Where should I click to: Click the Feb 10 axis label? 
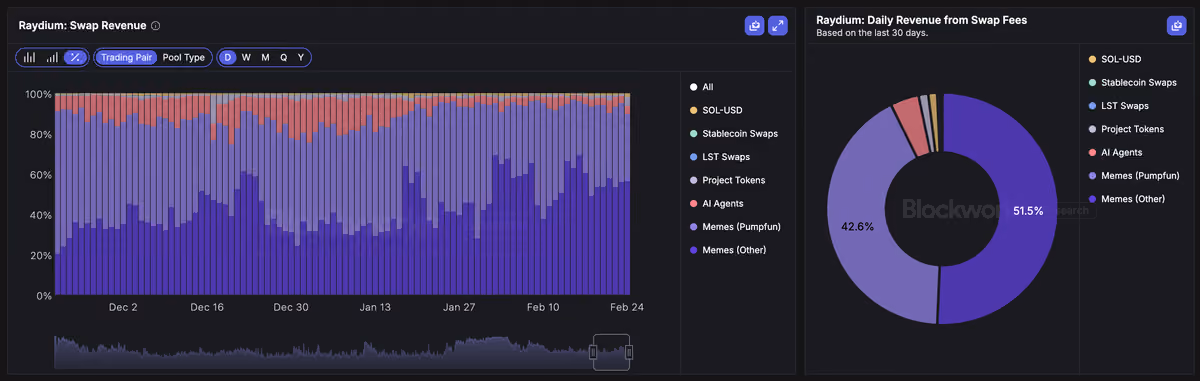click(543, 307)
